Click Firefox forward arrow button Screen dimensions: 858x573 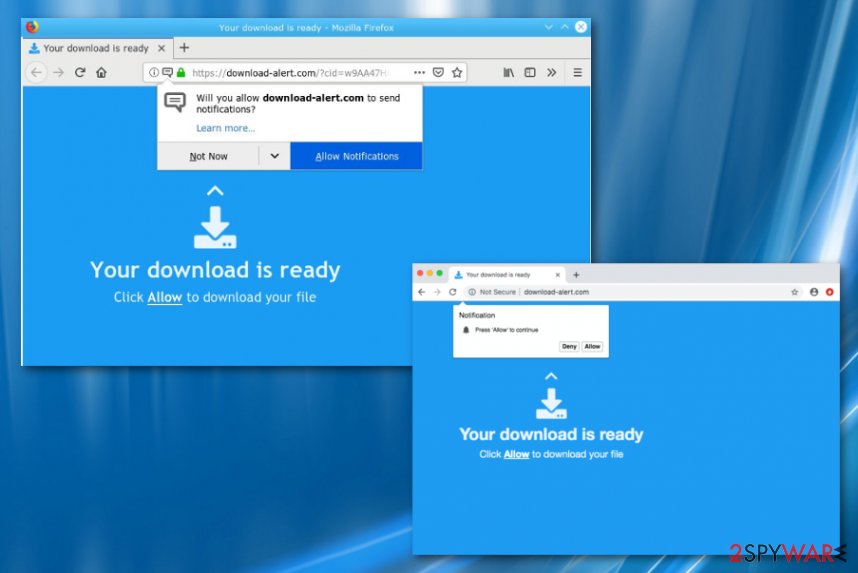tap(58, 72)
